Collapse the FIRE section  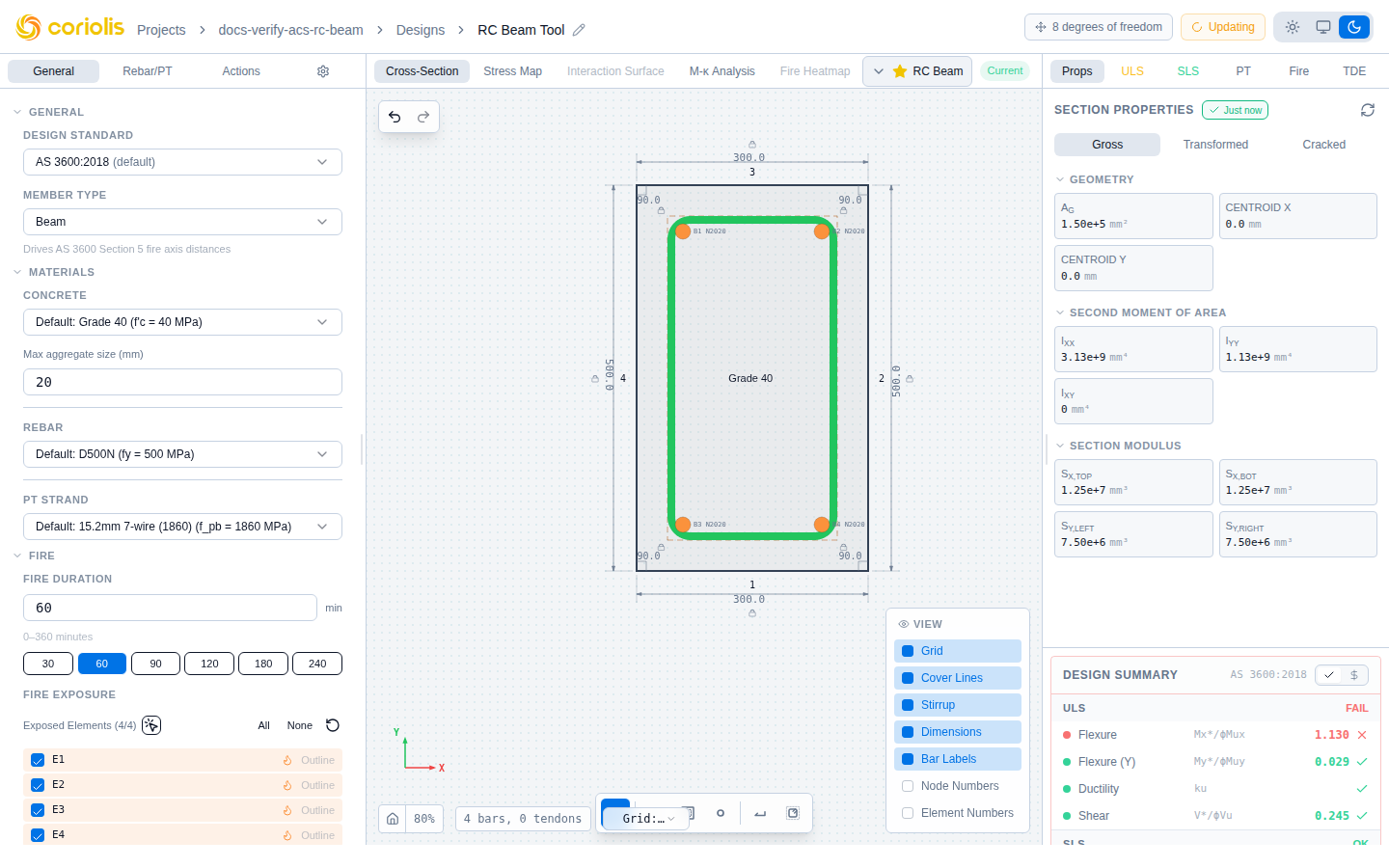click(x=34, y=556)
